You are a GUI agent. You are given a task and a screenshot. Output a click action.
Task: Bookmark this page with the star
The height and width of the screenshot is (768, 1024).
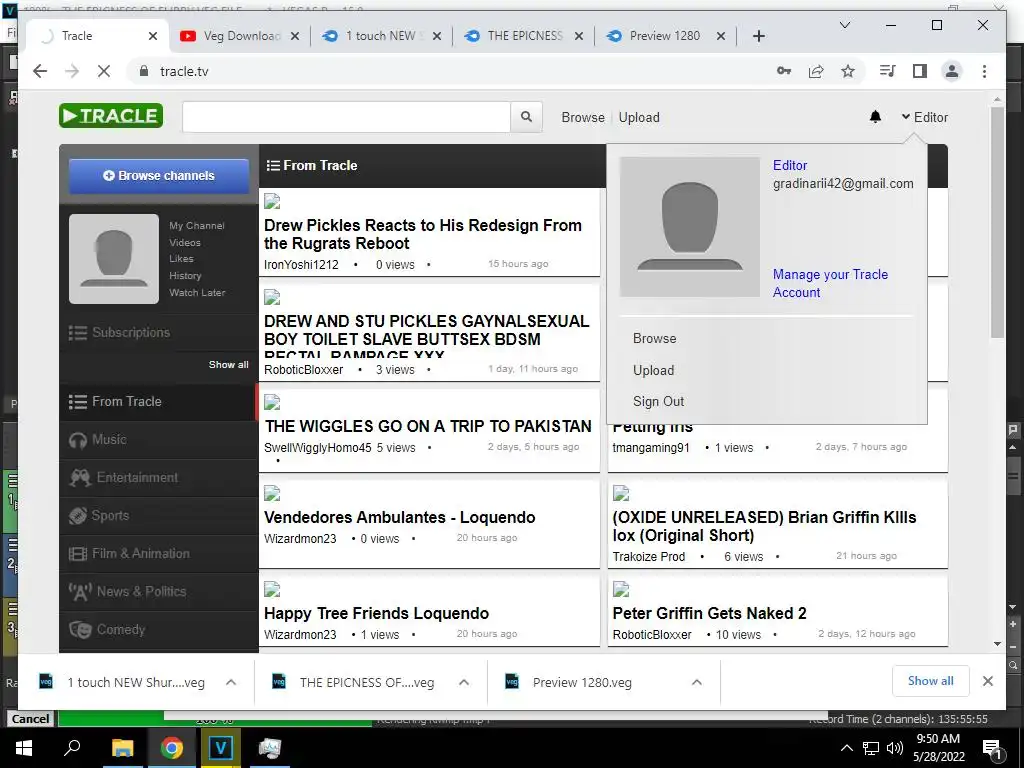(x=848, y=71)
